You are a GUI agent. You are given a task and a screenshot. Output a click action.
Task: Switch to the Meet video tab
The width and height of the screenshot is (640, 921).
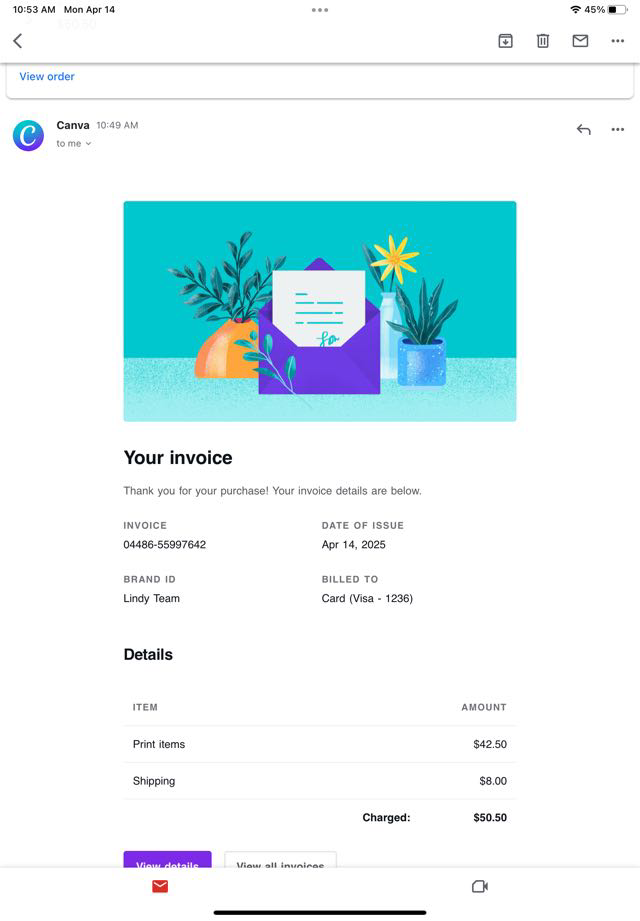tap(479, 886)
